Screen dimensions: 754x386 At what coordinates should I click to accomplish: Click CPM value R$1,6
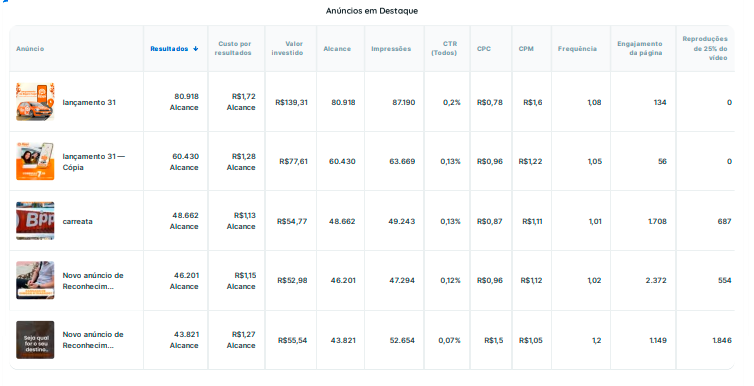[533, 102]
